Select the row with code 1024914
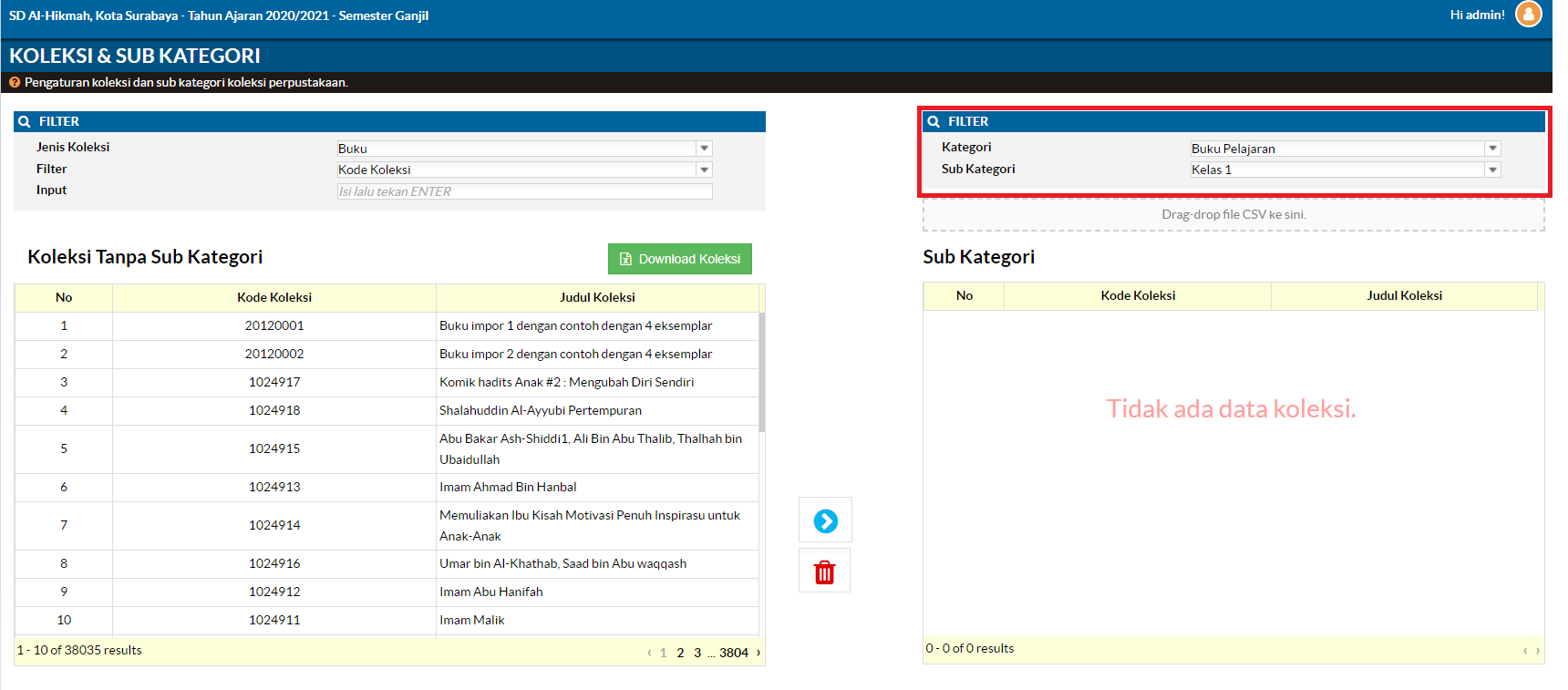 (387, 526)
